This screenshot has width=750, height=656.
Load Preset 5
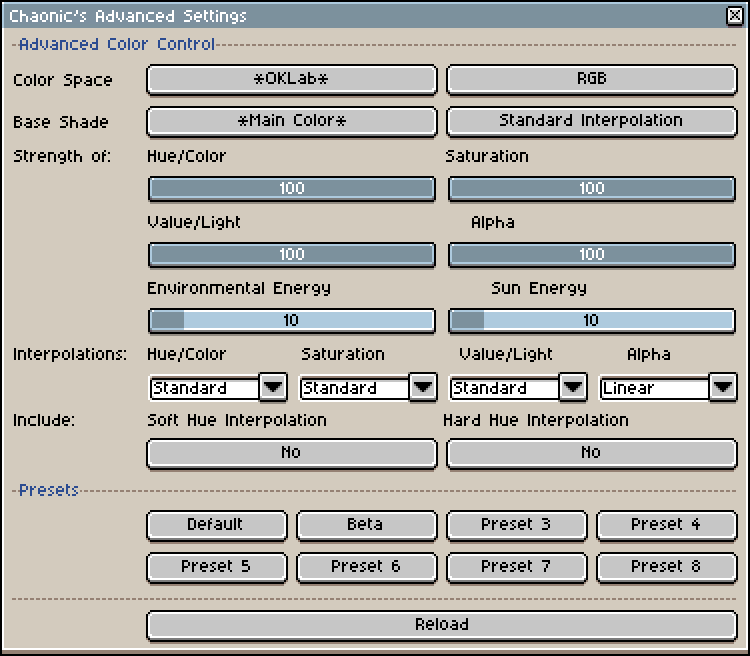coord(217,567)
